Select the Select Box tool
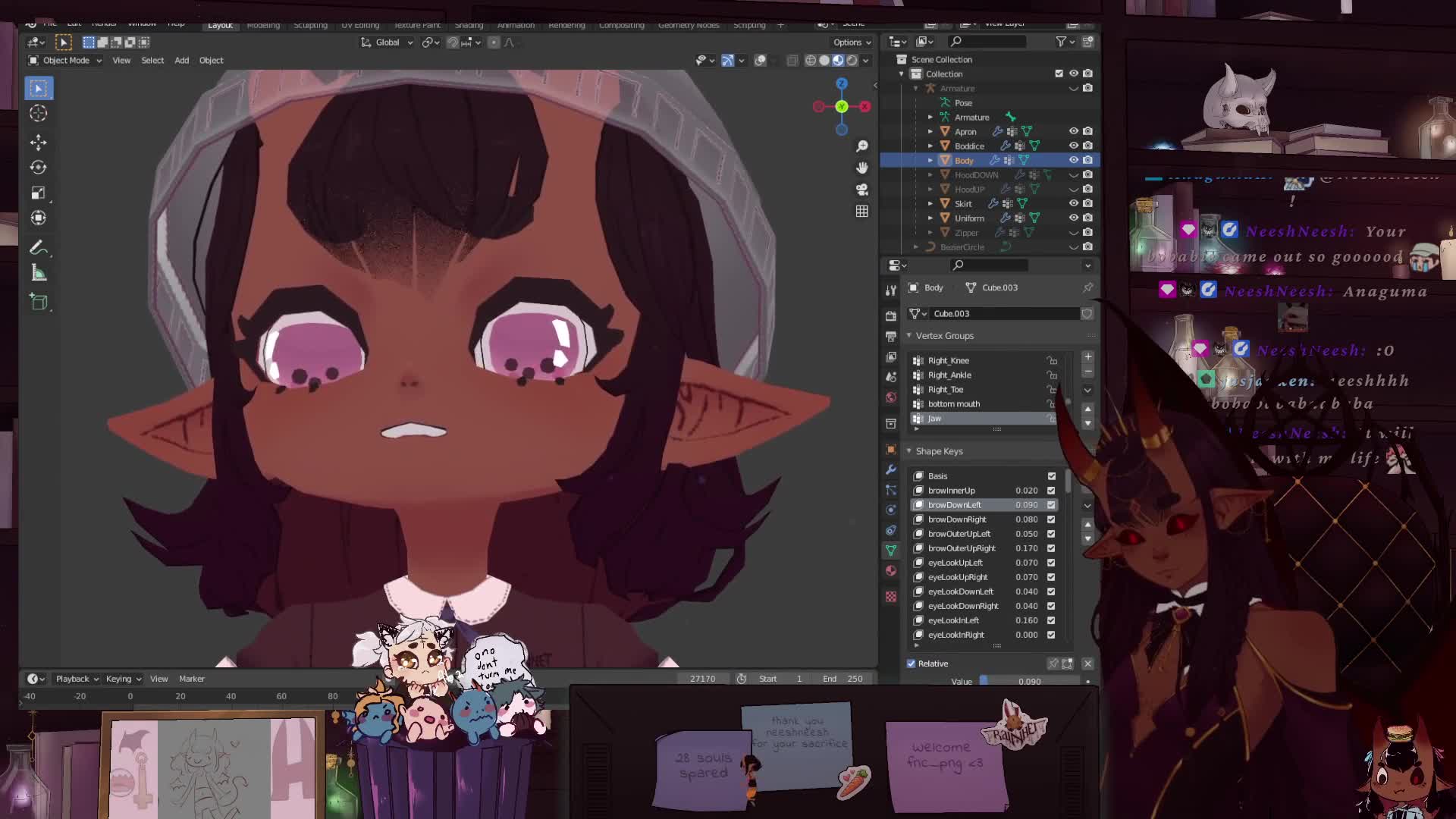The height and width of the screenshot is (819, 1456). [39, 88]
